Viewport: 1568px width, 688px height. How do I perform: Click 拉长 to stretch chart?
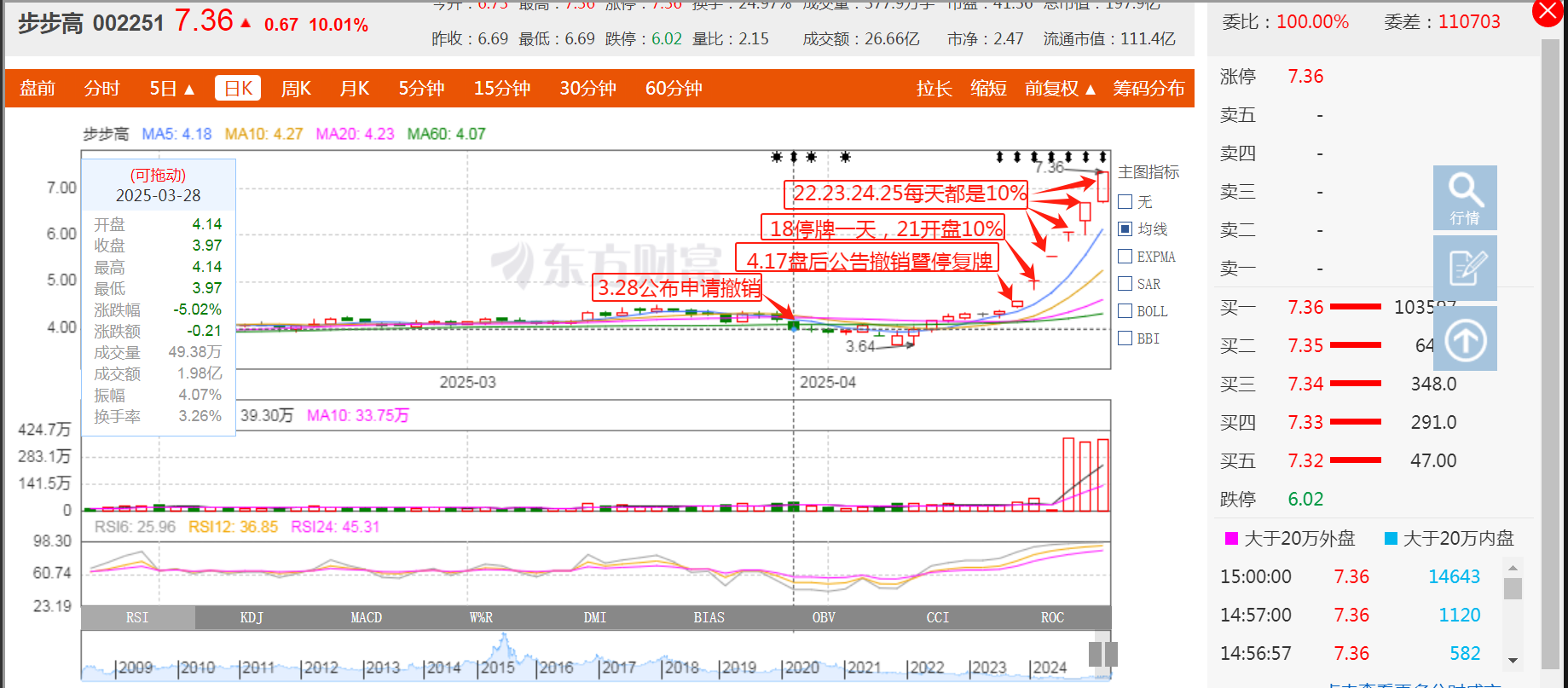click(934, 89)
